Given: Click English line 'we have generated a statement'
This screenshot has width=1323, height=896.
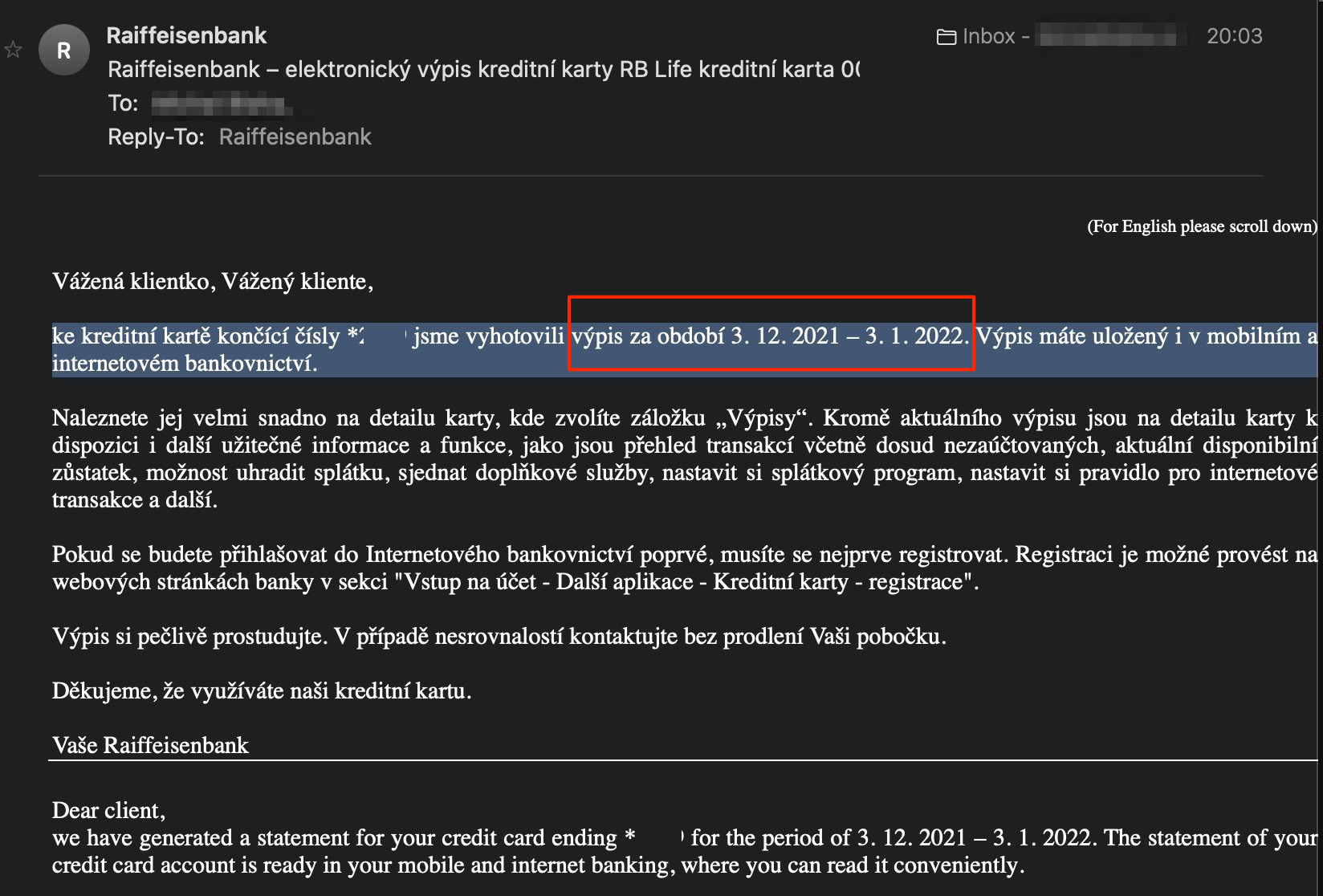Looking at the screenshot, I should pos(685,838).
